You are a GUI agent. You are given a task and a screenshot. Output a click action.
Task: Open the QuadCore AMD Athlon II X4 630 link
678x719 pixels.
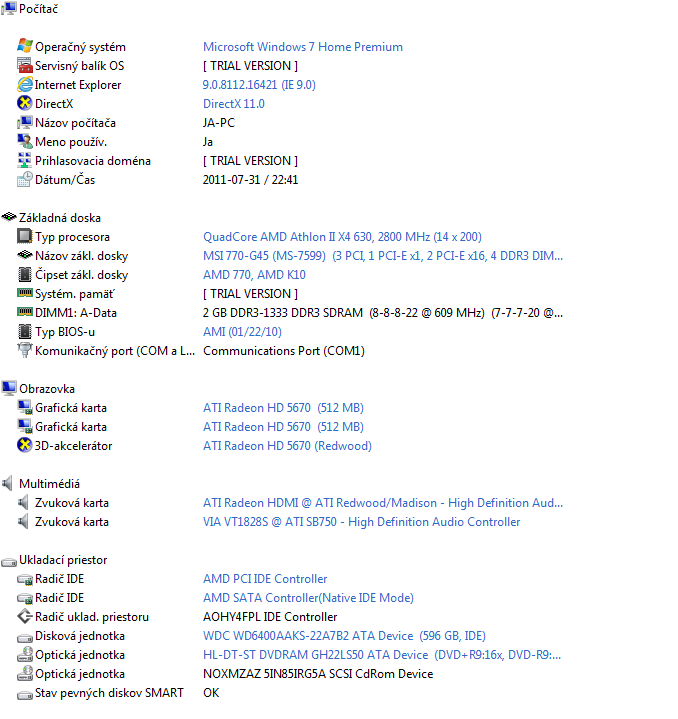[x=342, y=237]
